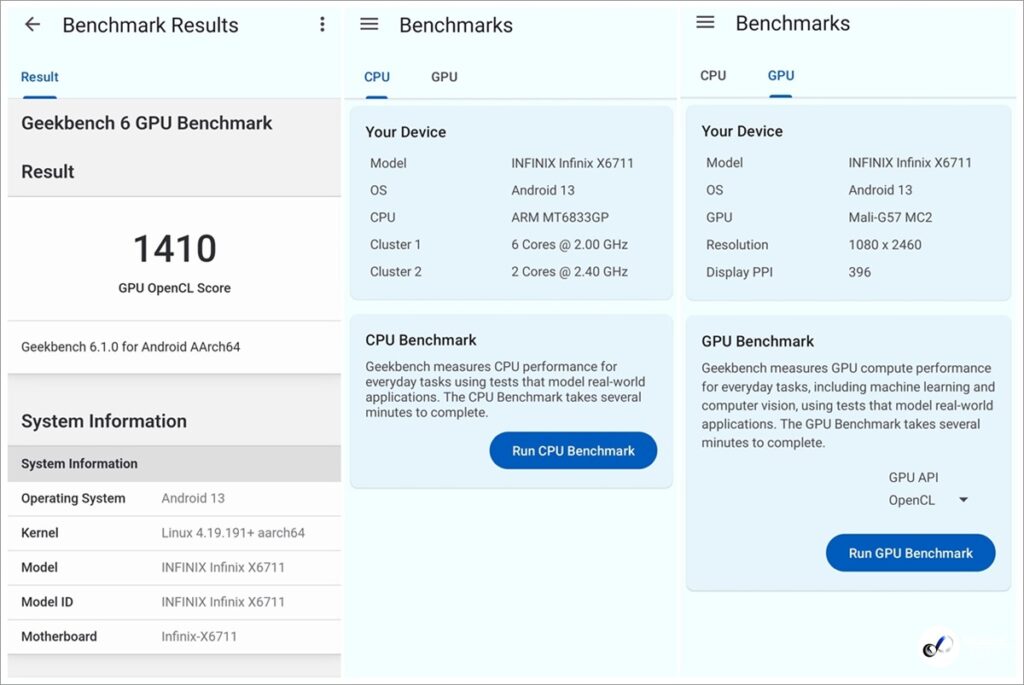This screenshot has width=1024, height=685.
Task: Select the Kernel row showing Linux 4.19.191+
Action: [174, 533]
